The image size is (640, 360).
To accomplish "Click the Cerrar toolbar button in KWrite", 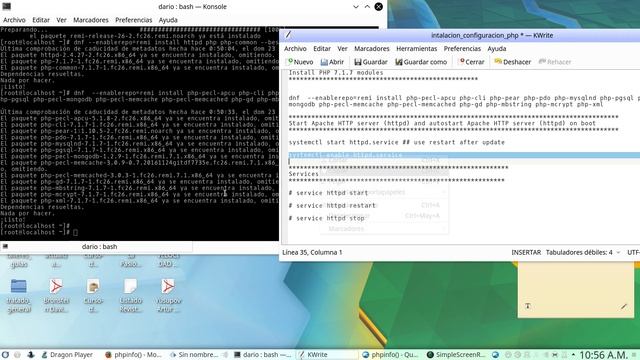I will (x=471, y=62).
